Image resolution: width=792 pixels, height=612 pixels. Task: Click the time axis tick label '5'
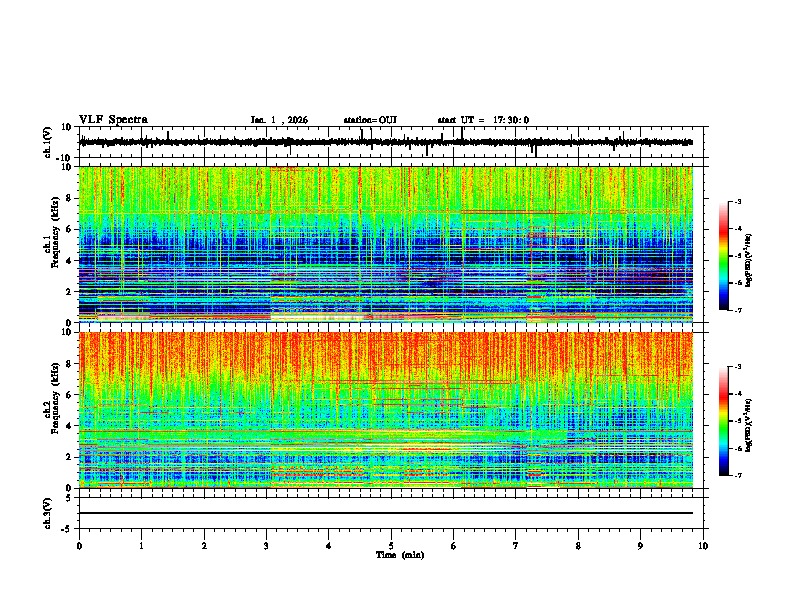pyautogui.click(x=391, y=546)
